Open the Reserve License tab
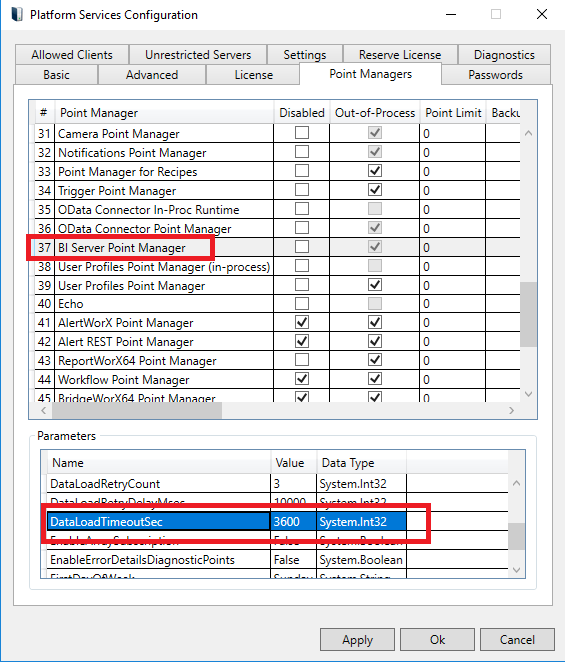Image resolution: width=565 pixels, height=662 pixels. pyautogui.click(x=400, y=55)
